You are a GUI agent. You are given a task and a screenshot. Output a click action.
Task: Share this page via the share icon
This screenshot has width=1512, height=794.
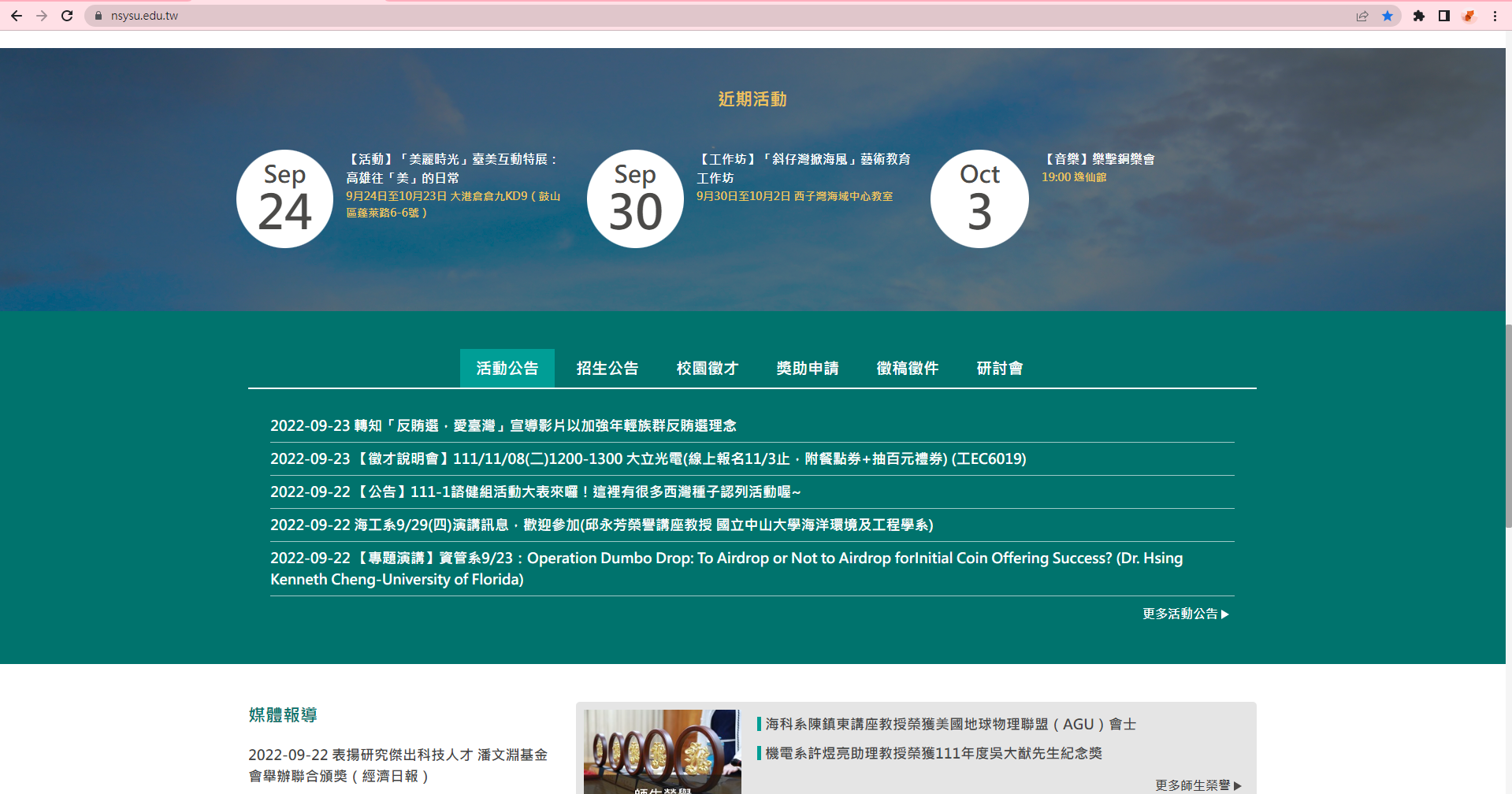pyautogui.click(x=1362, y=16)
